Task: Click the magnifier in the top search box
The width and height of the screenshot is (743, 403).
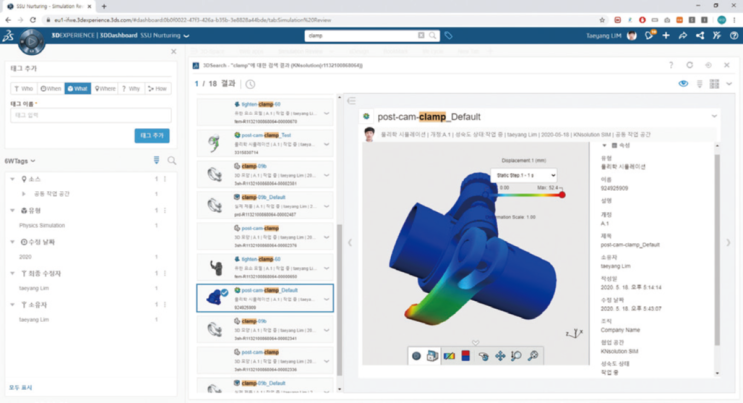Action: pos(433,36)
